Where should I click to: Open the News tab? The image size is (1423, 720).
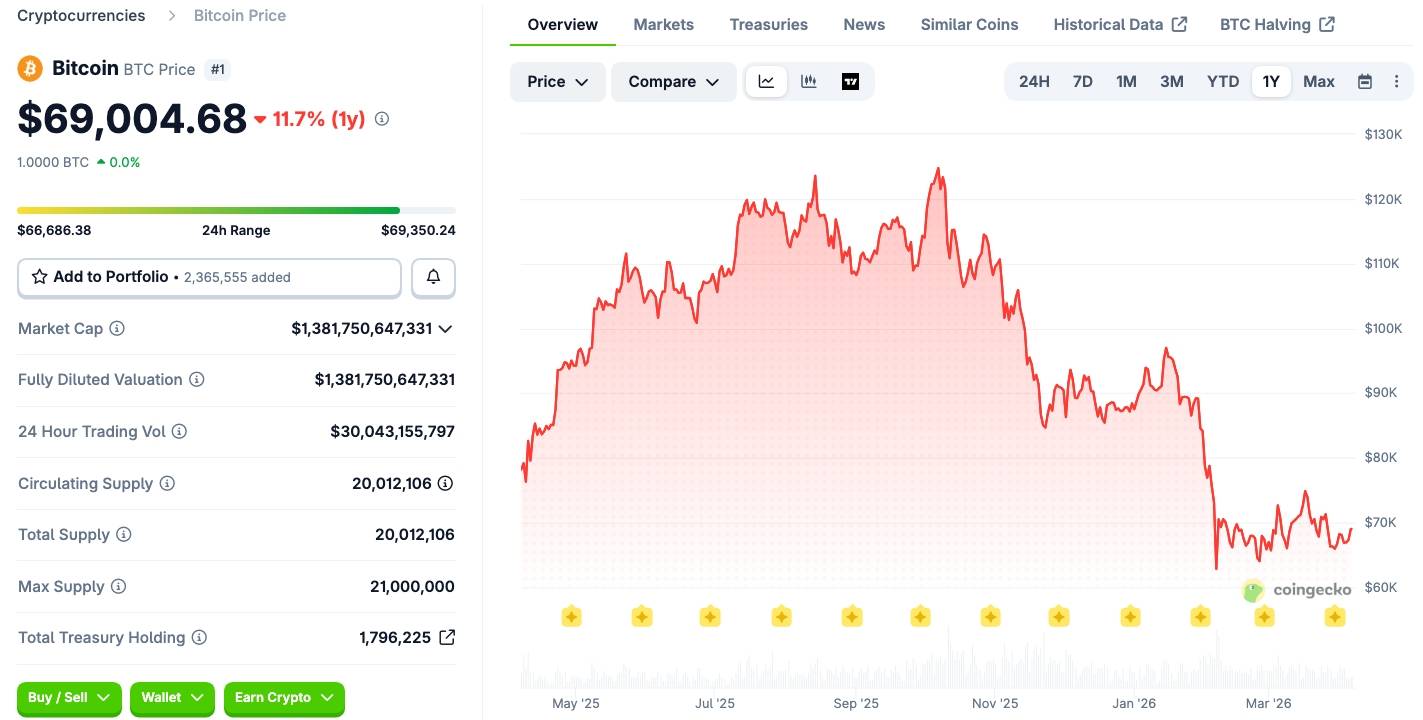coord(863,24)
